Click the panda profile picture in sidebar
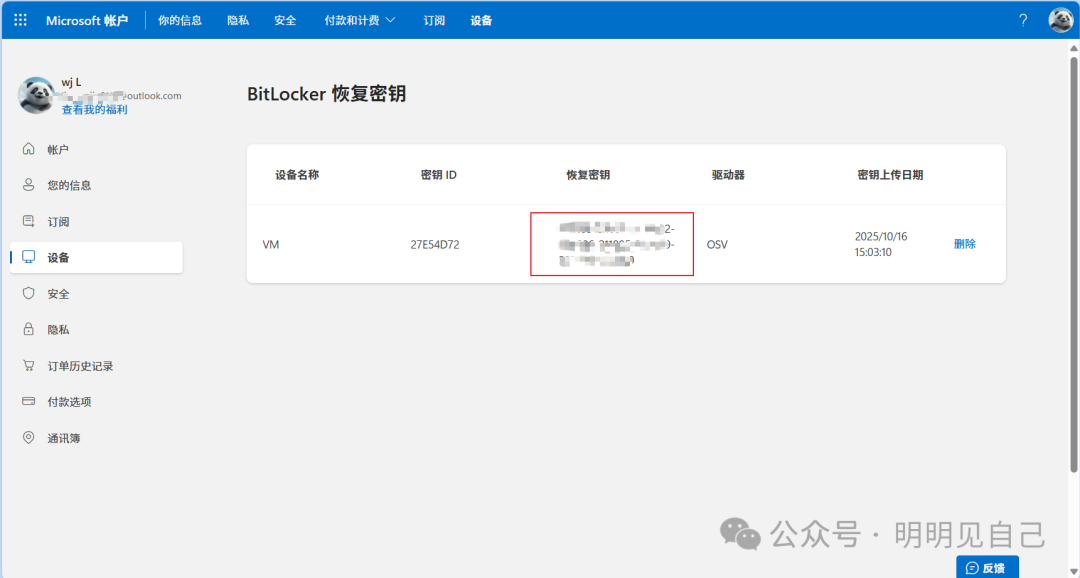1080x578 pixels. (x=36, y=95)
